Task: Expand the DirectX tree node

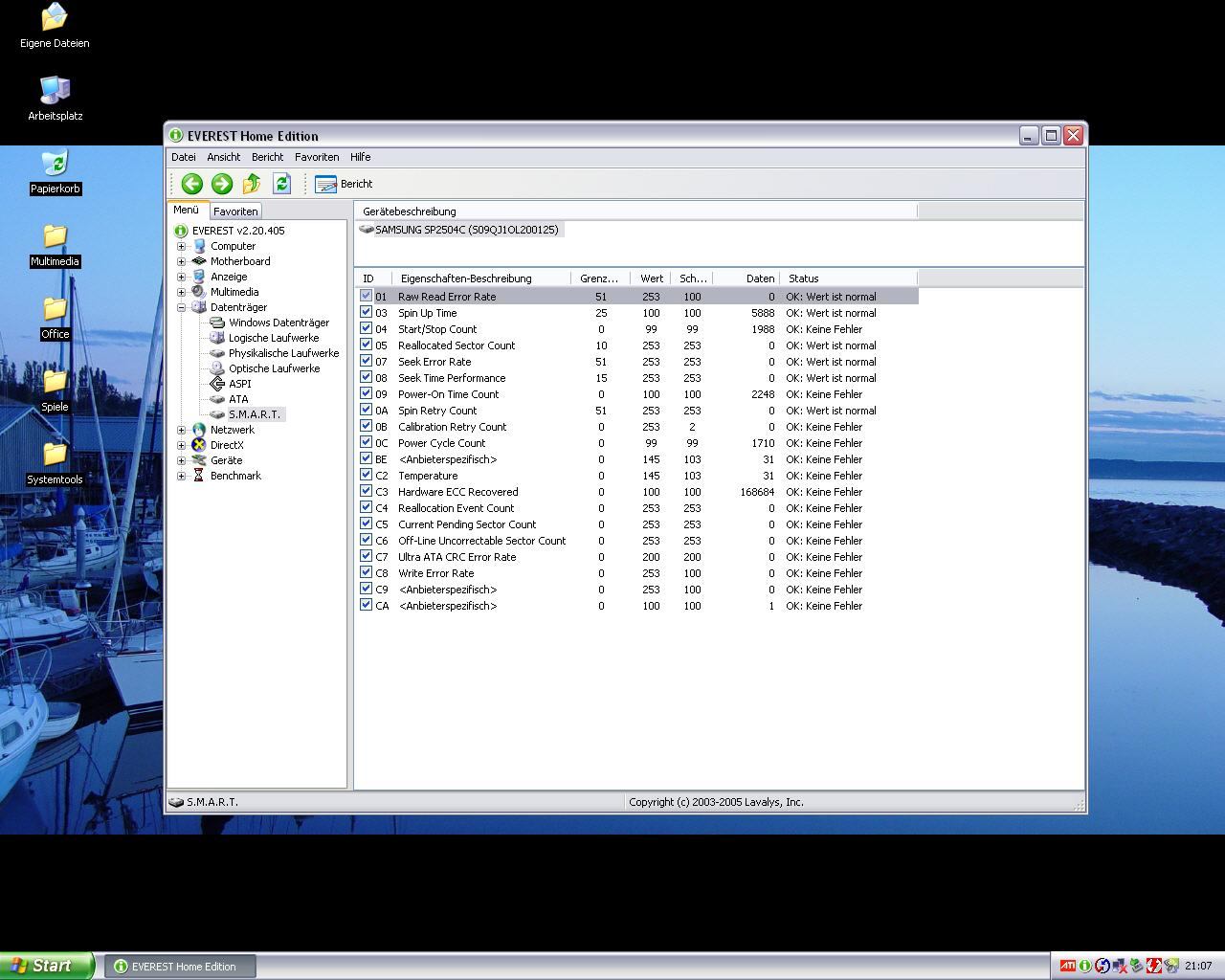Action: coord(181,445)
